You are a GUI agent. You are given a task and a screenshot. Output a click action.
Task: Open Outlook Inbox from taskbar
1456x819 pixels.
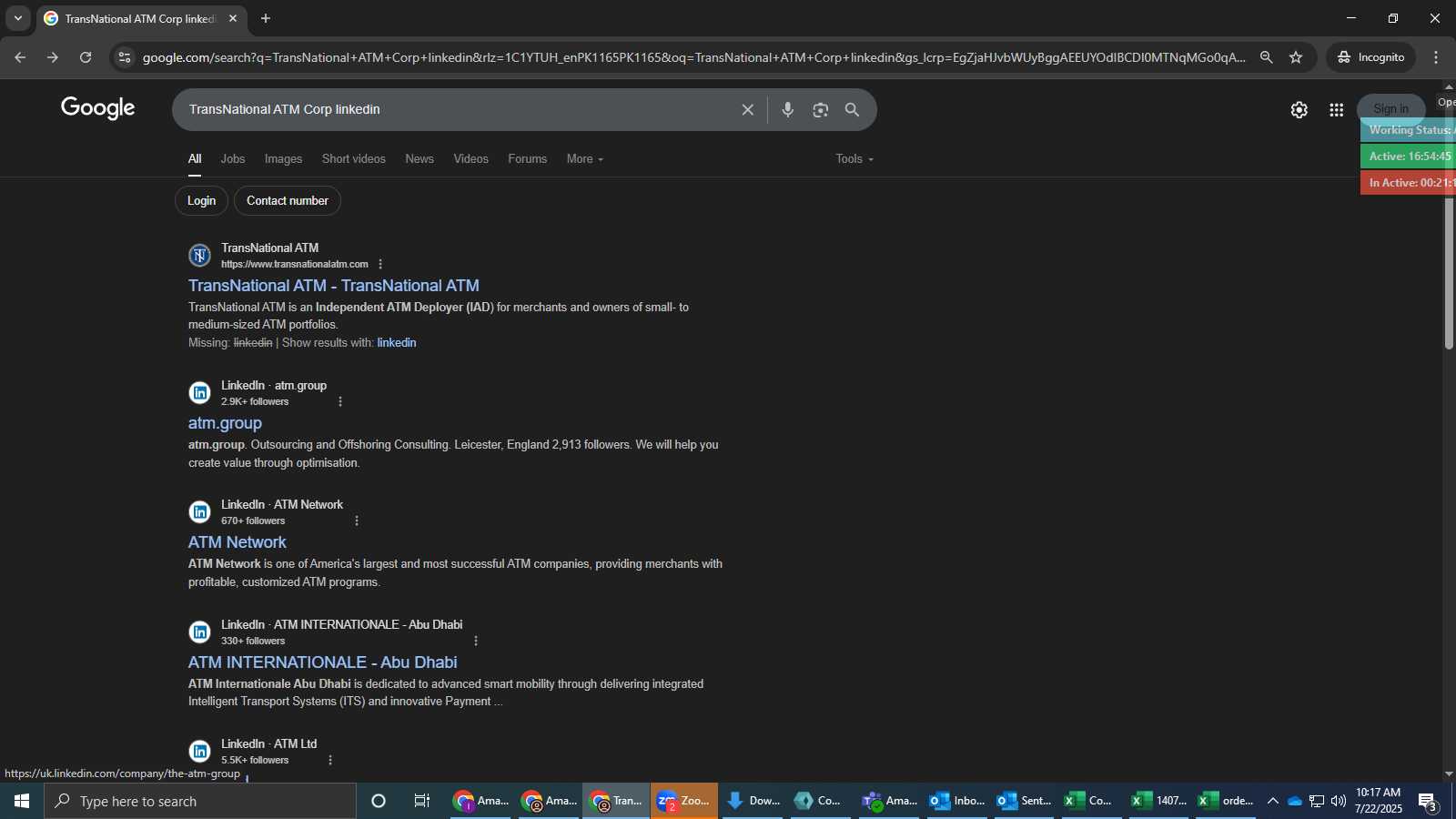pos(956,801)
